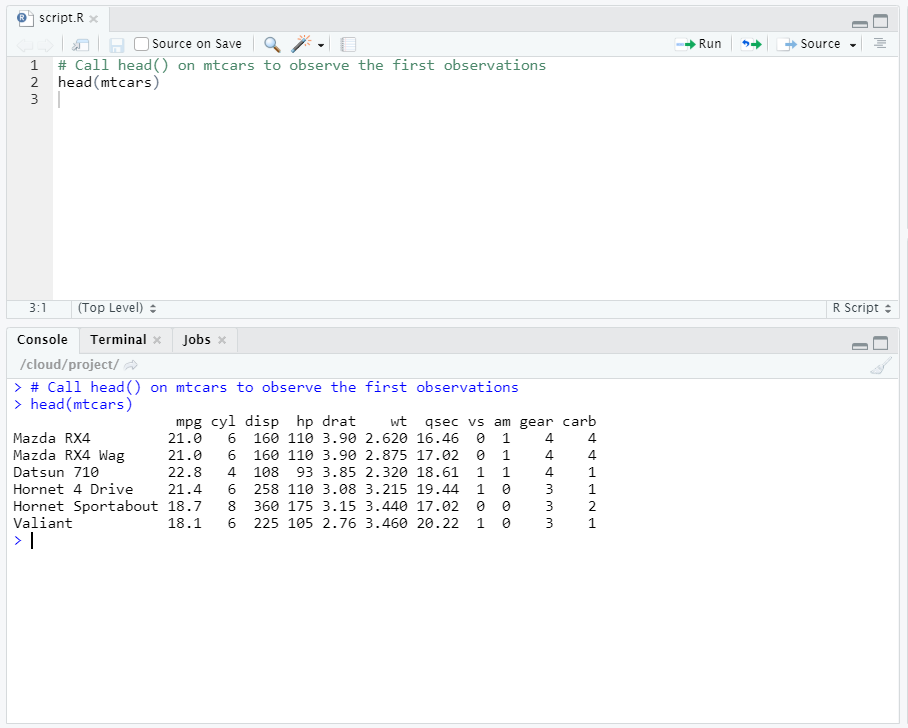Open the code tools dropdown arrow
Image resolution: width=908 pixels, height=728 pixels.
pyautogui.click(x=321, y=45)
